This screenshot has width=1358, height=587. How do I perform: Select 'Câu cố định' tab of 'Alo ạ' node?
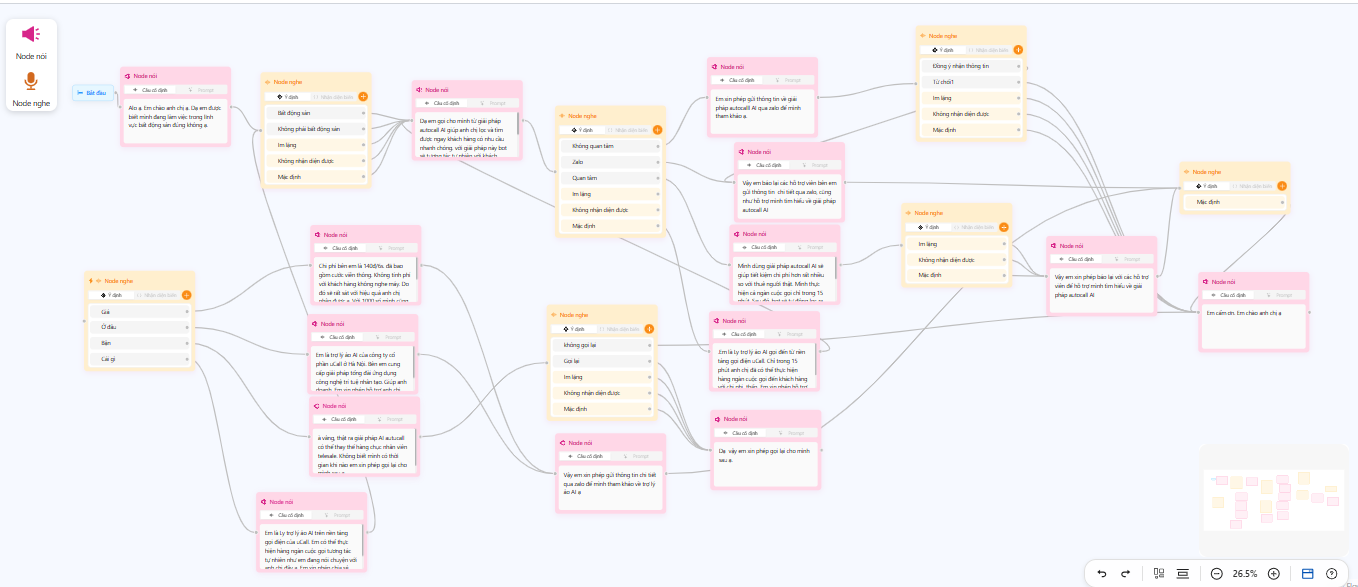pyautogui.click(x=148, y=90)
